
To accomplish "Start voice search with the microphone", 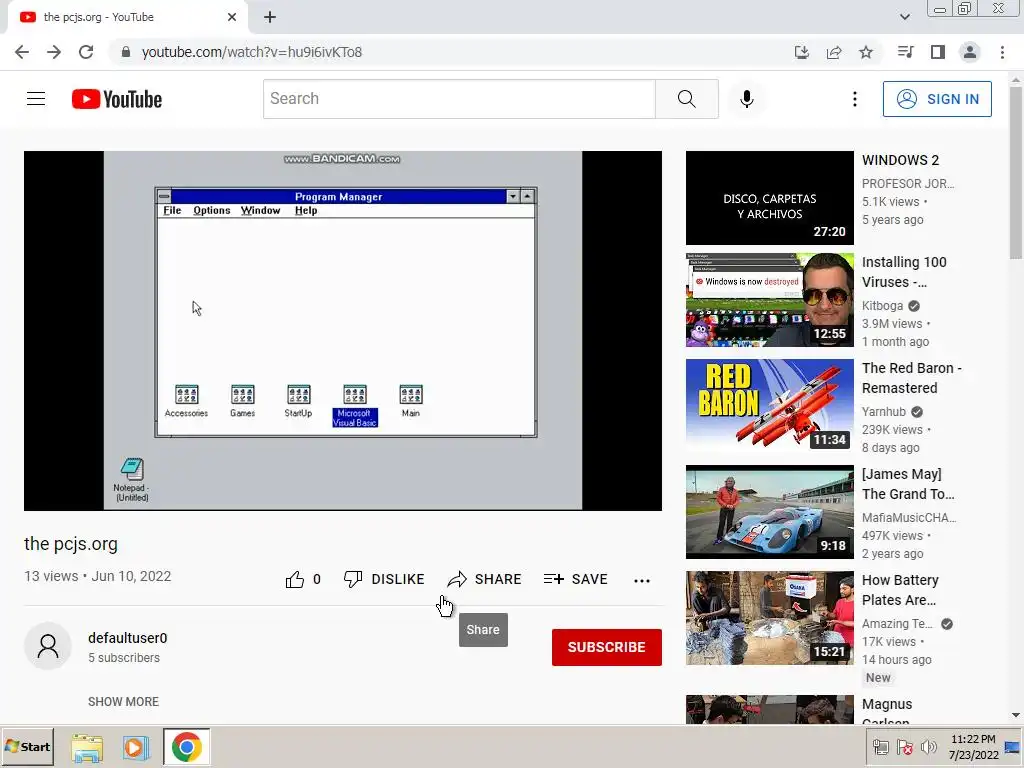I will tap(746, 99).
